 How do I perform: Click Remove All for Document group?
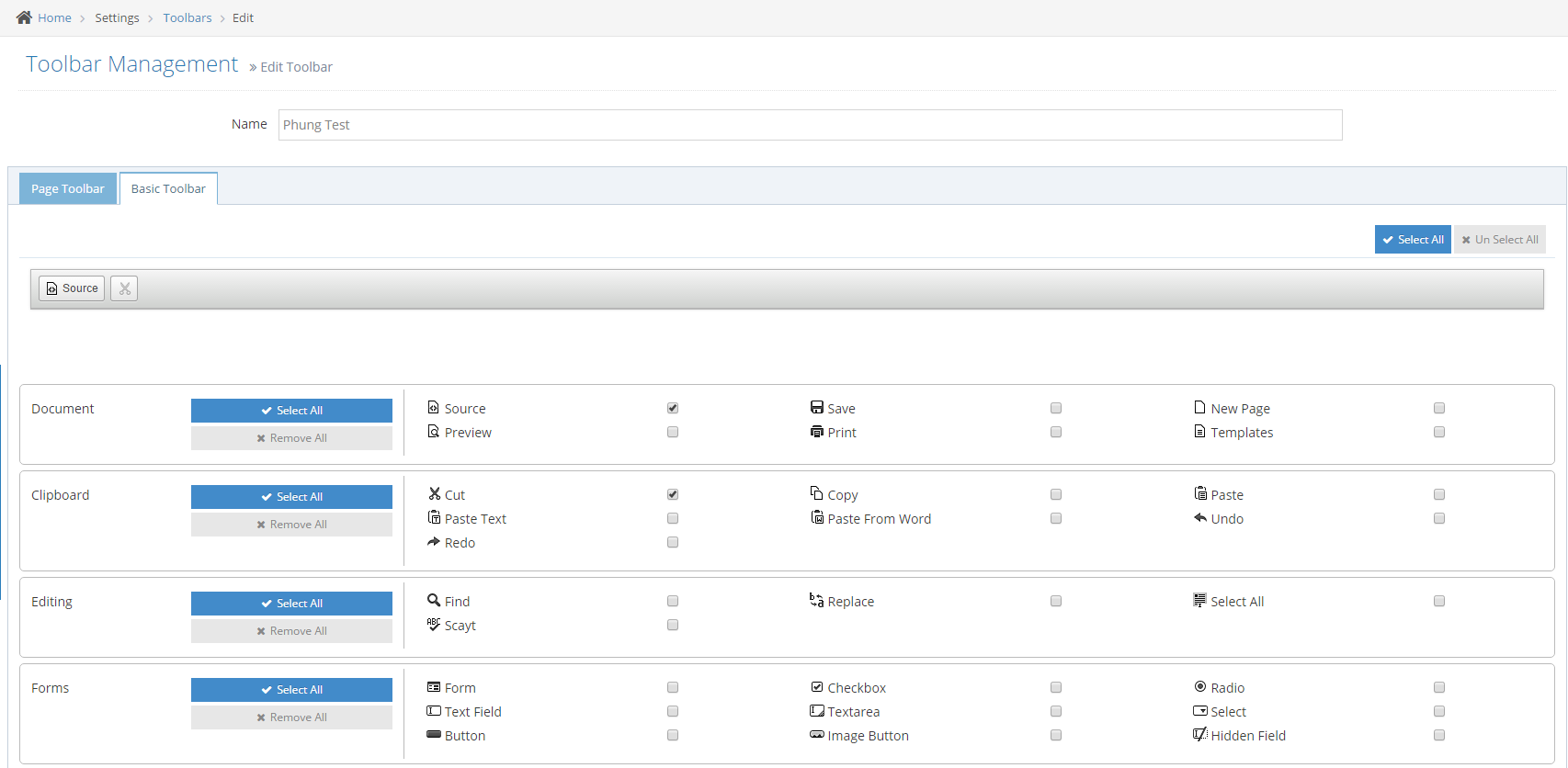[x=291, y=438]
